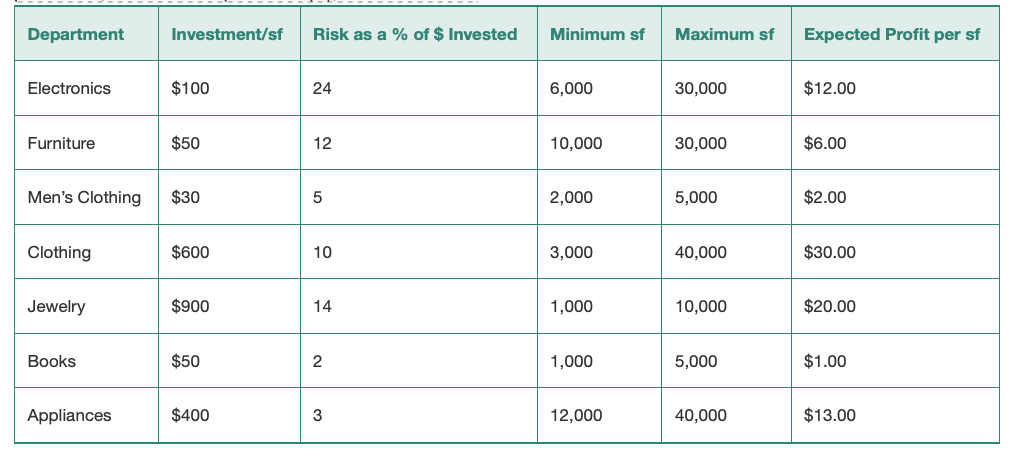
Task: Click the risk value 24
Action: (x=322, y=88)
